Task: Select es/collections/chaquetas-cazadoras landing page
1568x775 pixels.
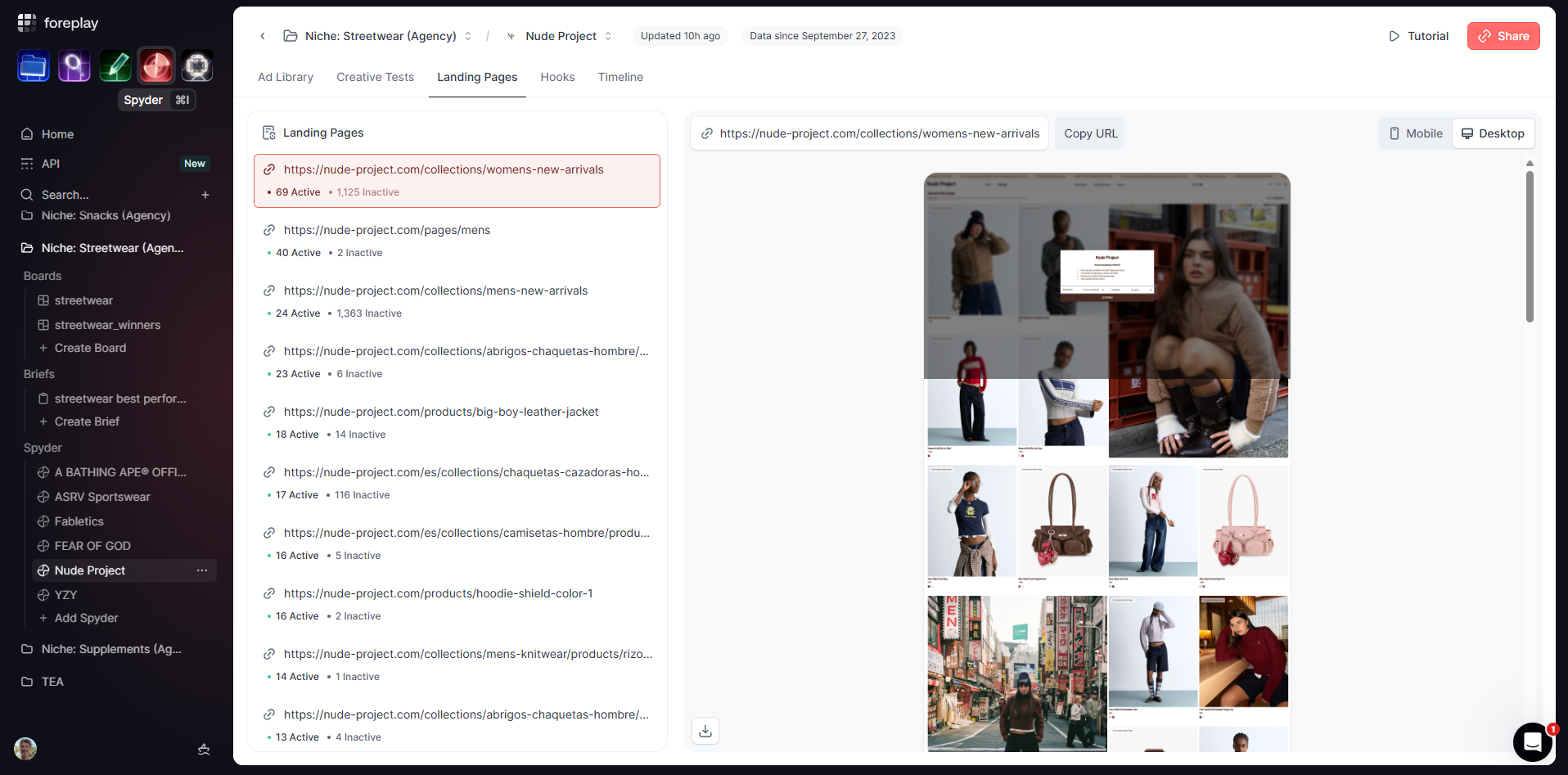Action: click(457, 484)
